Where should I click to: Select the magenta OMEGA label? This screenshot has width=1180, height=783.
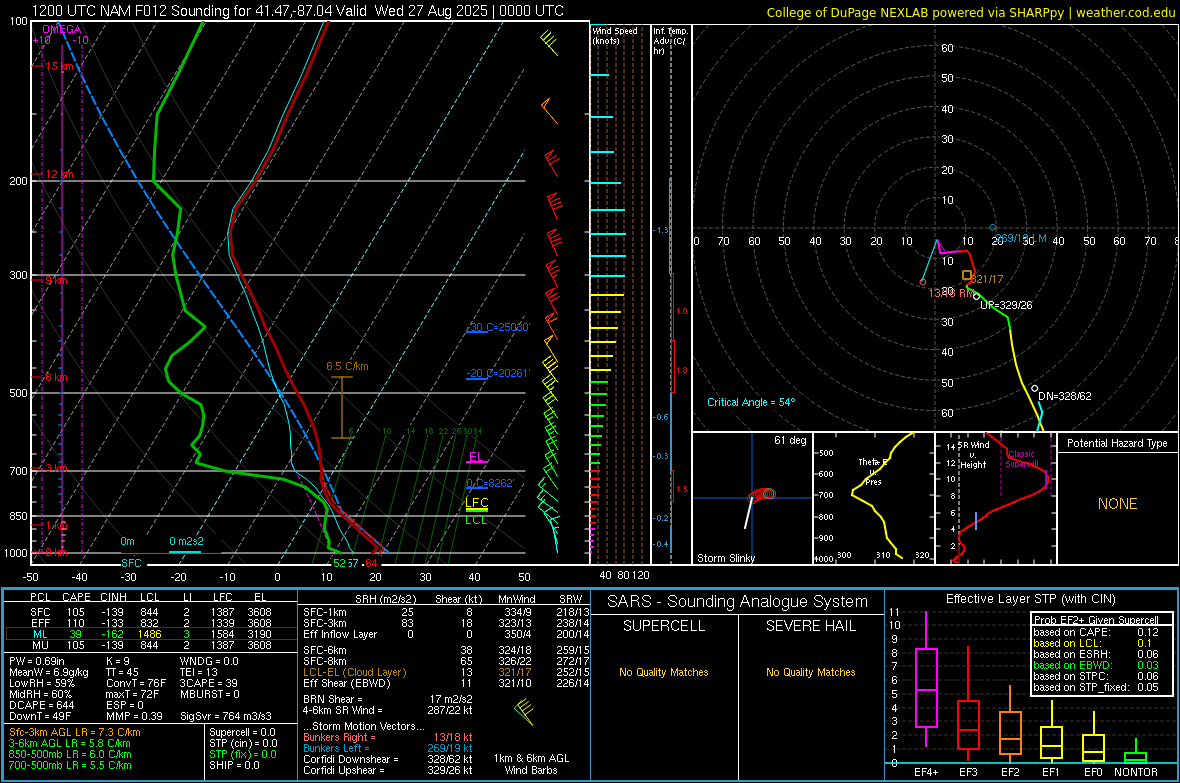point(62,29)
